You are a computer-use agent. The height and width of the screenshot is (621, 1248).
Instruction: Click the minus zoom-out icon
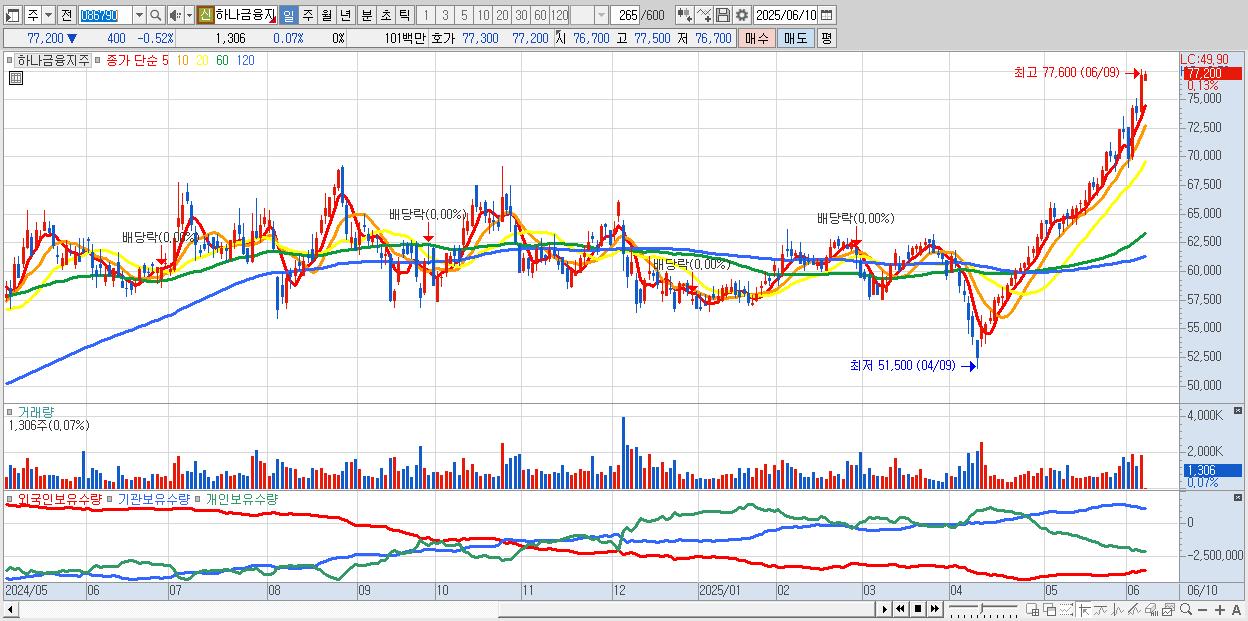[1202, 610]
